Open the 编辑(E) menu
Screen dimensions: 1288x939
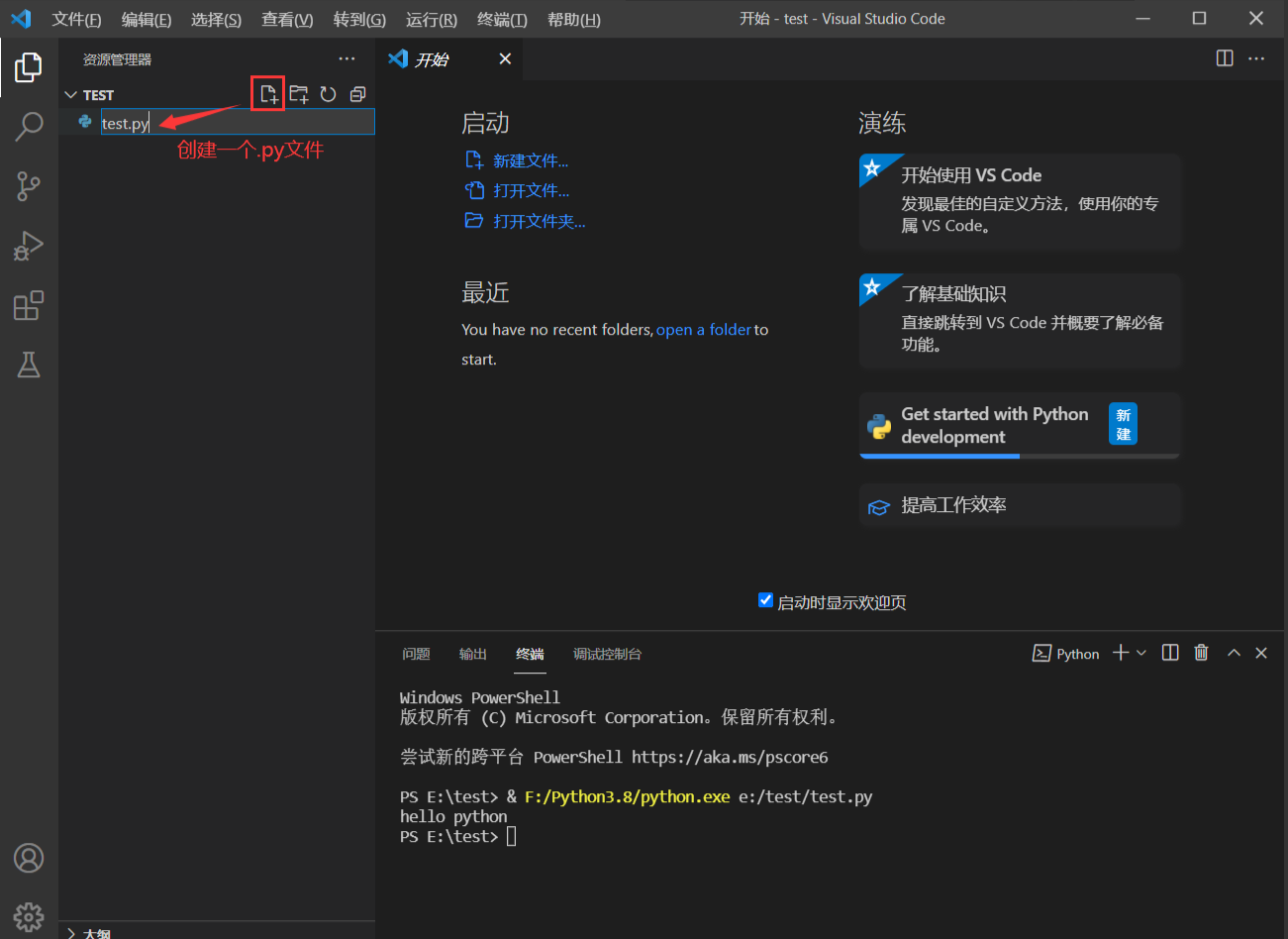pos(146,19)
